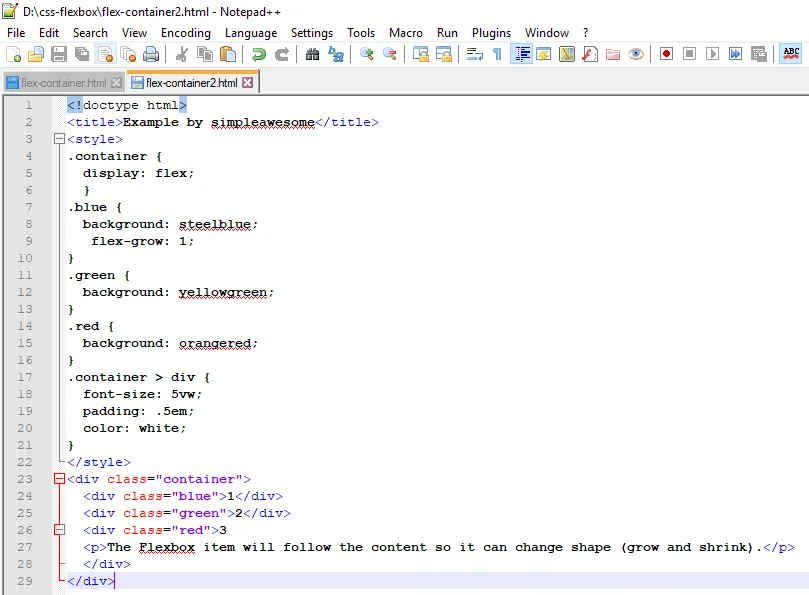This screenshot has height=595, width=809.
Task: Open the Macro menu
Action: (x=406, y=33)
